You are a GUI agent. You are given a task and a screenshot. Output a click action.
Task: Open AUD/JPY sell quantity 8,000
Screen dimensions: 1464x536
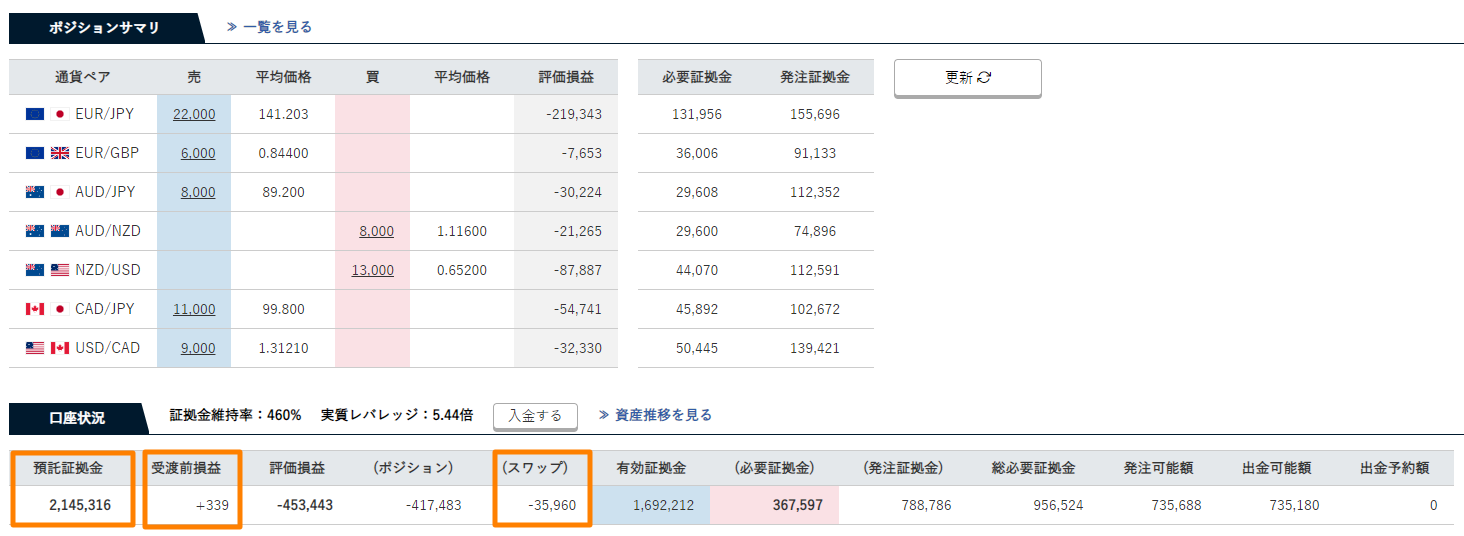(x=198, y=192)
